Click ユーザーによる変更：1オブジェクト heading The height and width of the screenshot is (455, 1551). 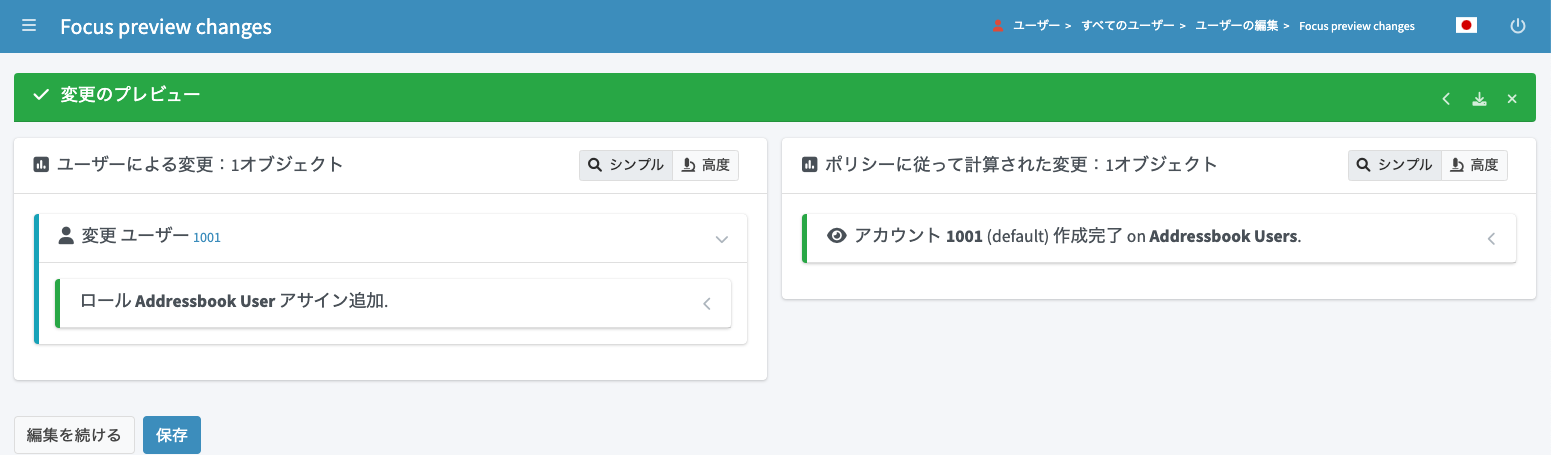[200, 165]
